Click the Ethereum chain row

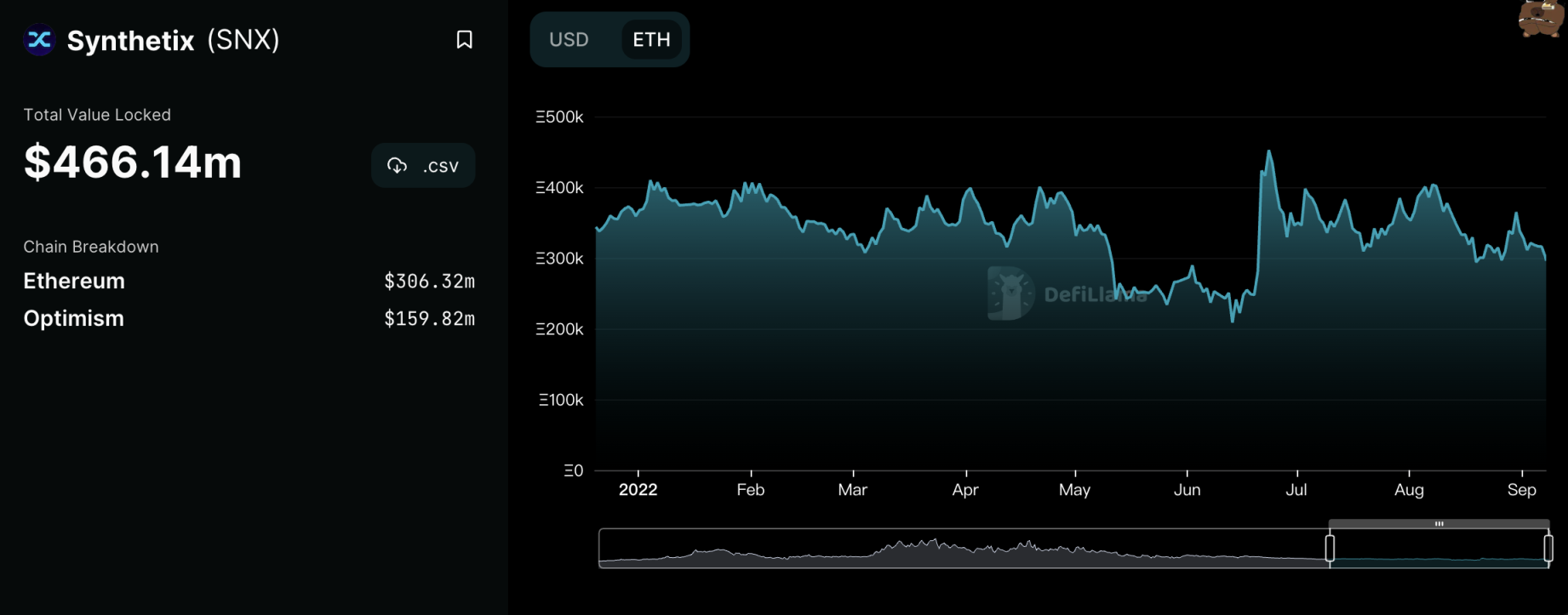249,282
